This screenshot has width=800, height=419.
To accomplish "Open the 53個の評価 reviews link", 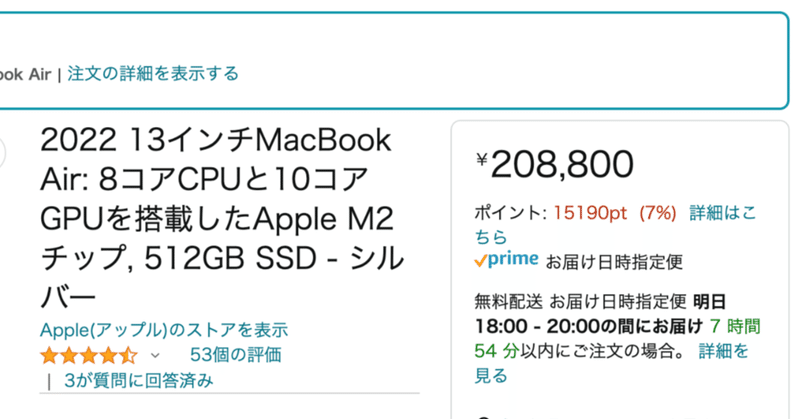I will 236,355.
